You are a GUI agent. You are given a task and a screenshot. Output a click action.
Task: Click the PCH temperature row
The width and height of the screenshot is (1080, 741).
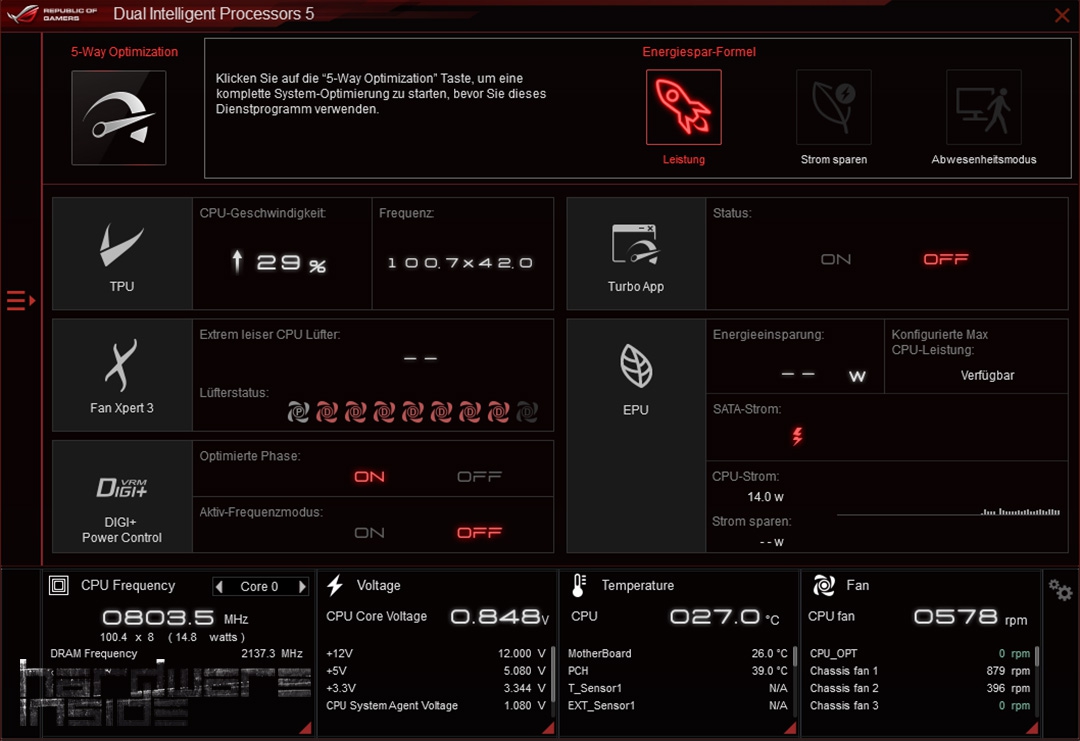coord(677,671)
